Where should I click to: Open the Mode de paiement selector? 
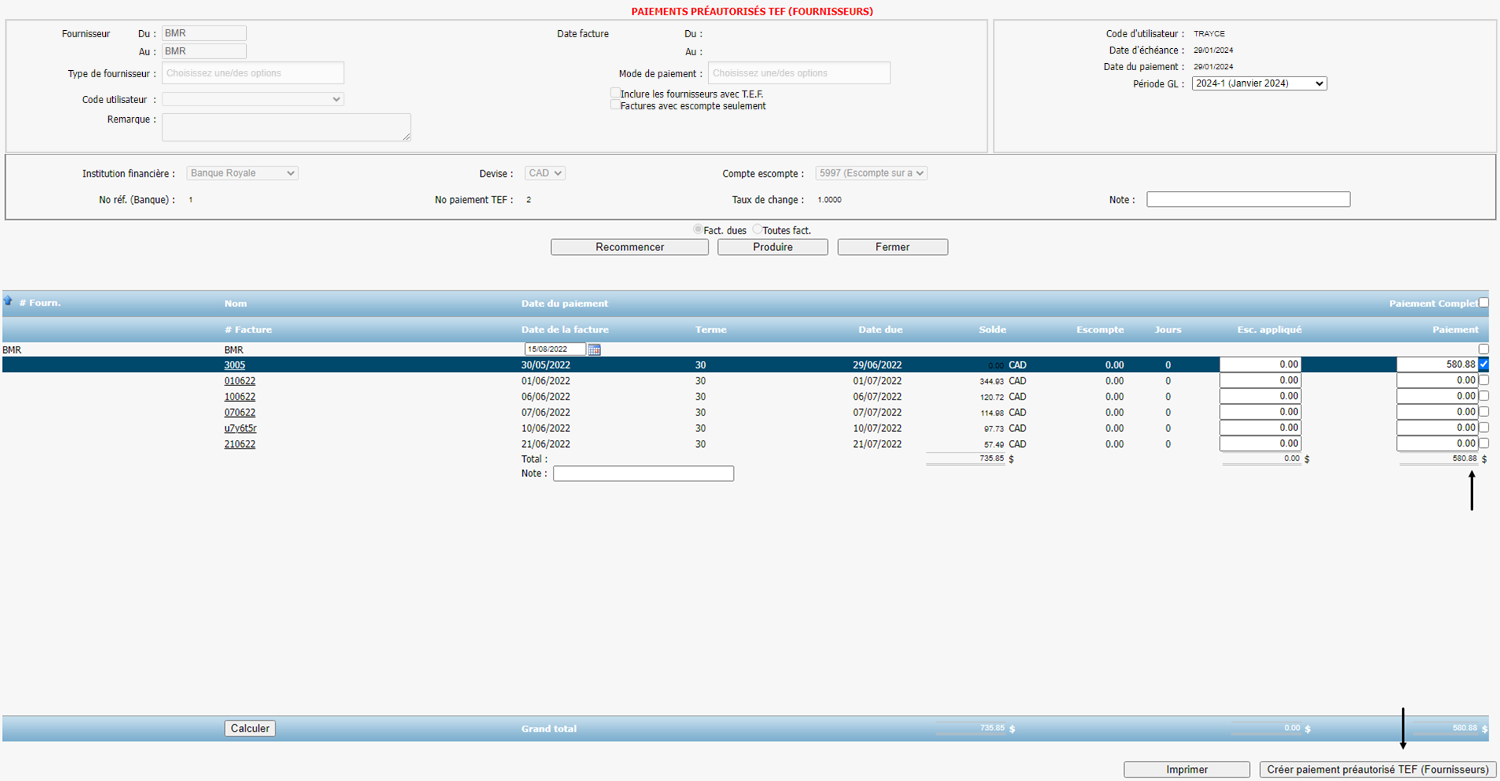point(798,73)
